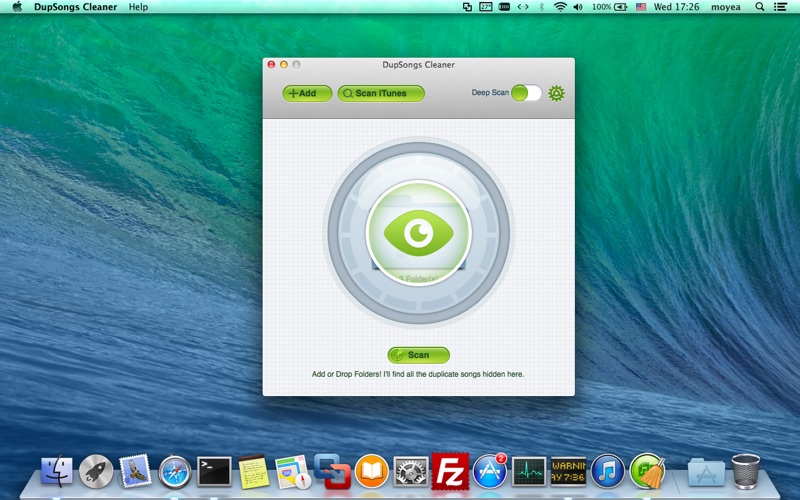The image size is (800, 500).
Task: Close the DupSongs Cleaner window
Action: 271,64
